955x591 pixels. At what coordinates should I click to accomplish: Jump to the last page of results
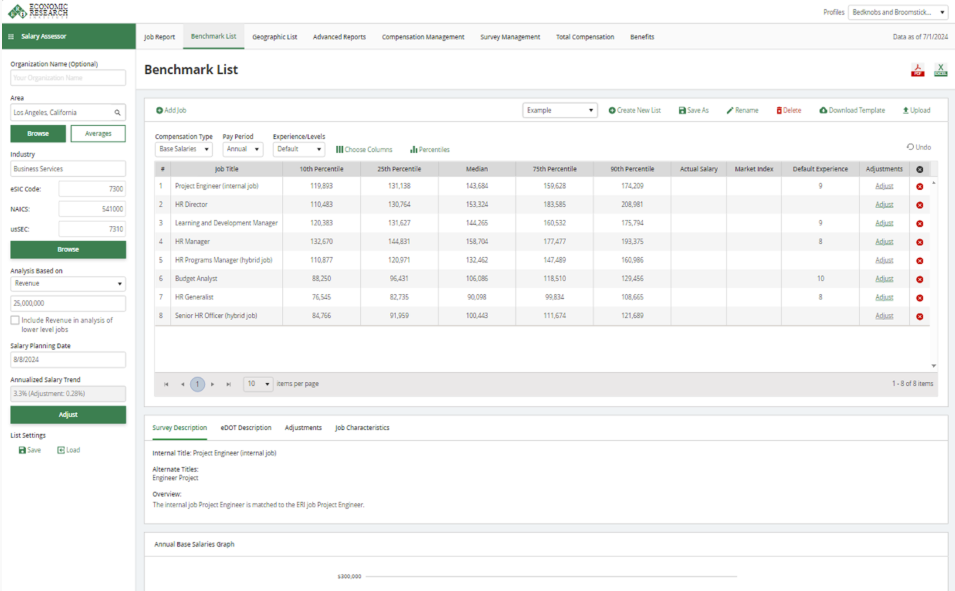[228, 384]
